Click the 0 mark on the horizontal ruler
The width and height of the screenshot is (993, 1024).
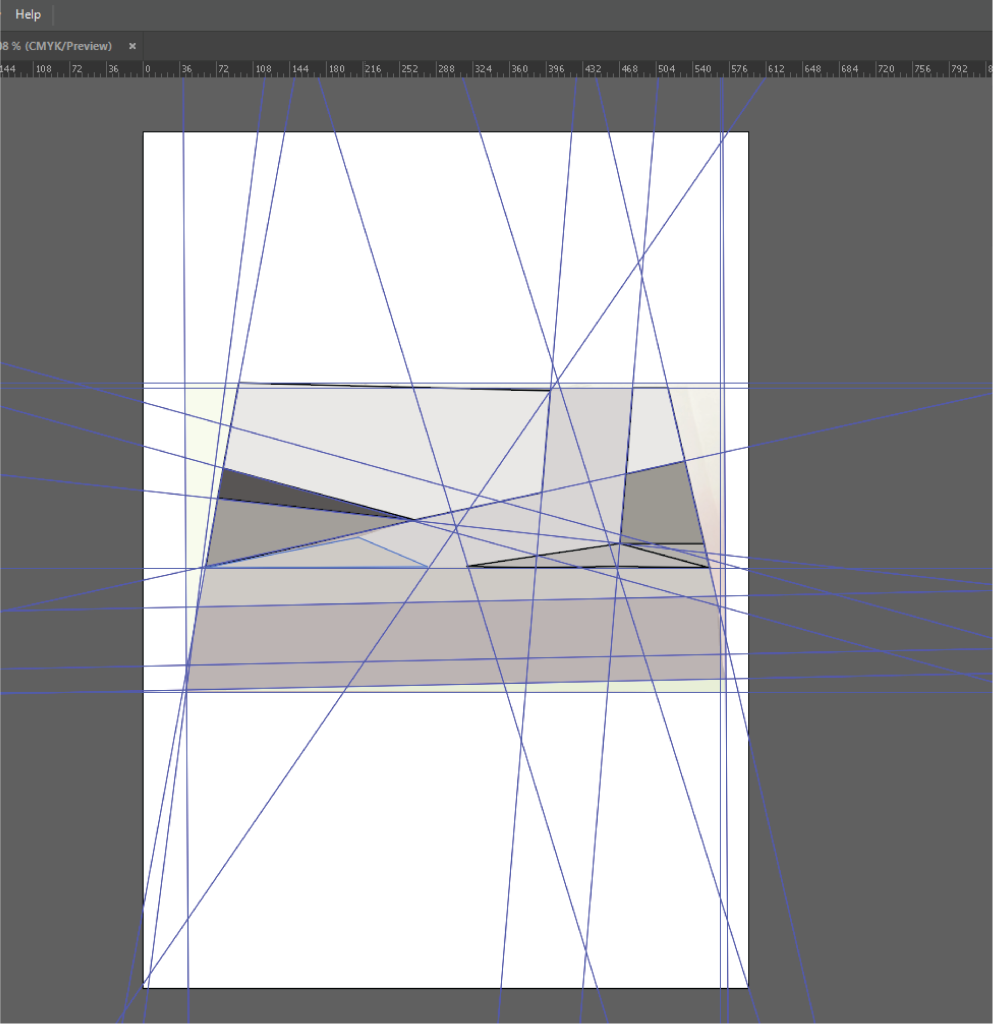pyautogui.click(x=147, y=70)
